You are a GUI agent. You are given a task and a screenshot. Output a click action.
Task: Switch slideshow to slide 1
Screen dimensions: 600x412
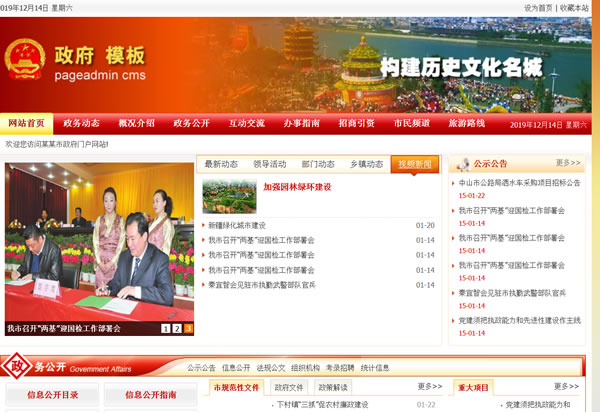(x=165, y=328)
